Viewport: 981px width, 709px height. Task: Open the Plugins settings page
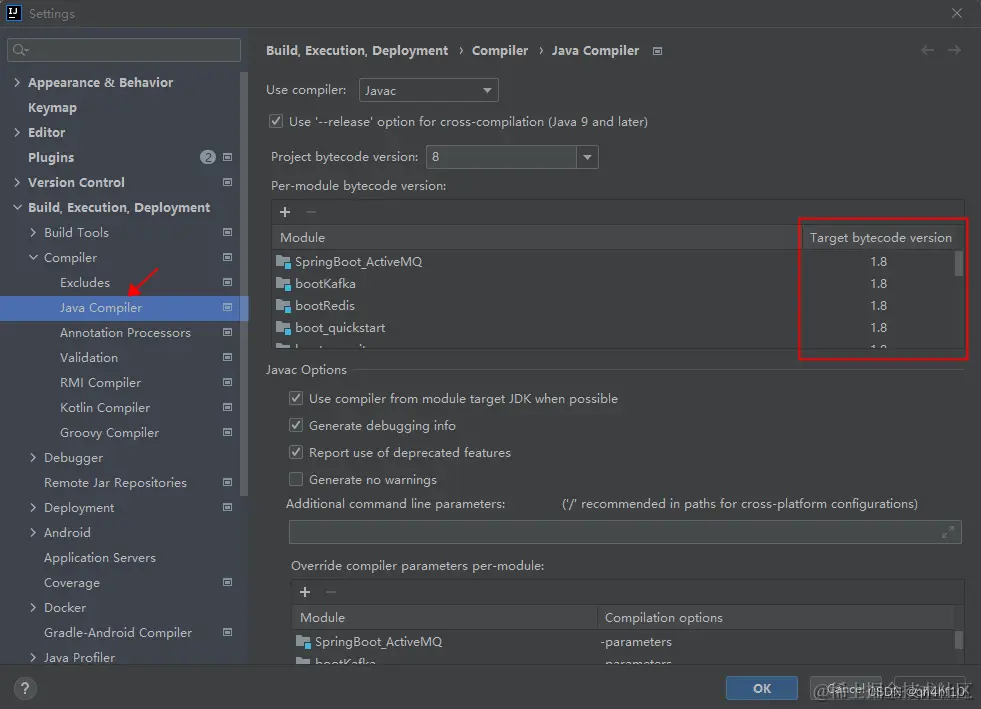click(51, 158)
